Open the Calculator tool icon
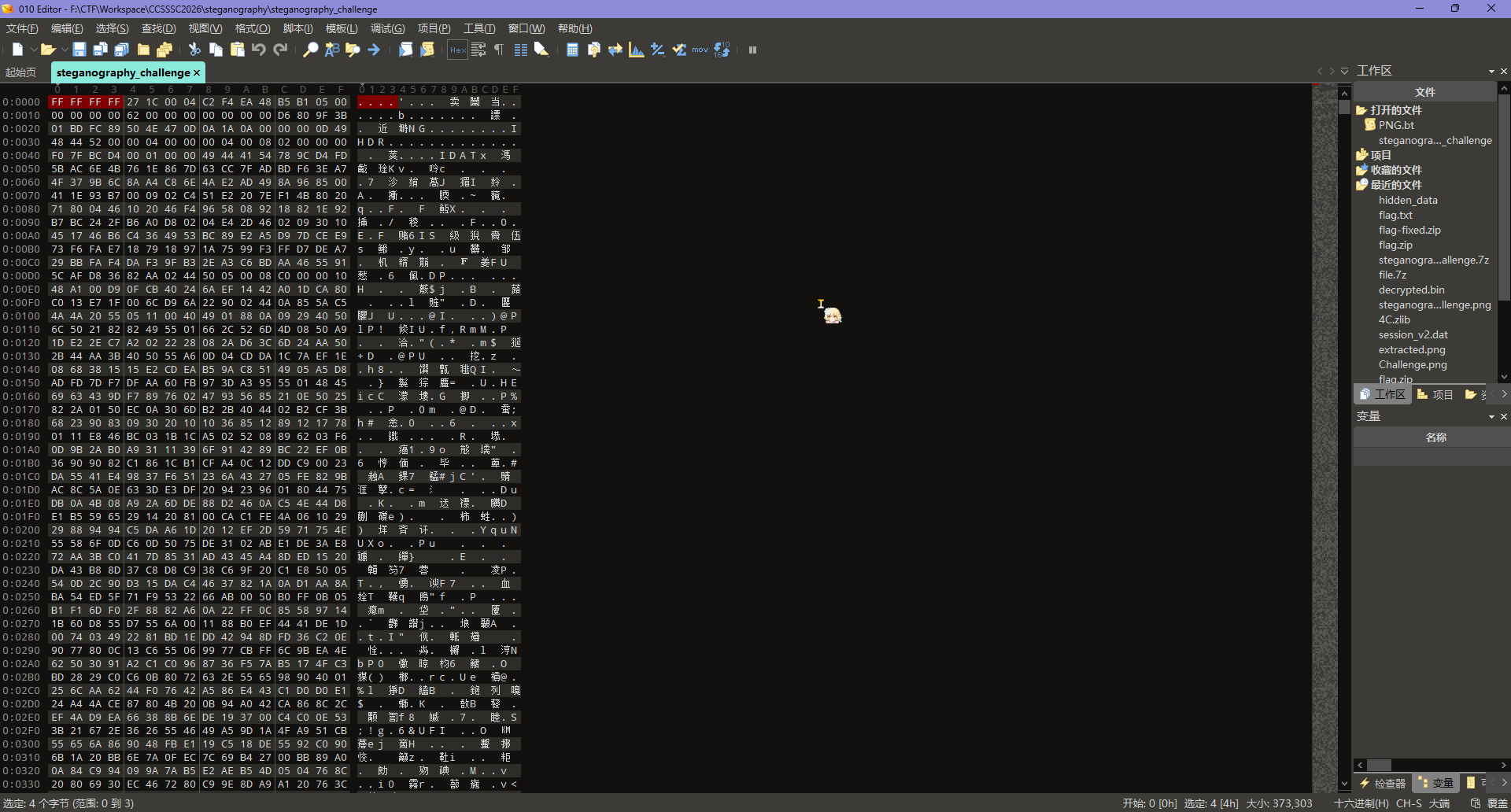Screen dimensions: 1511x812 click(x=572, y=50)
